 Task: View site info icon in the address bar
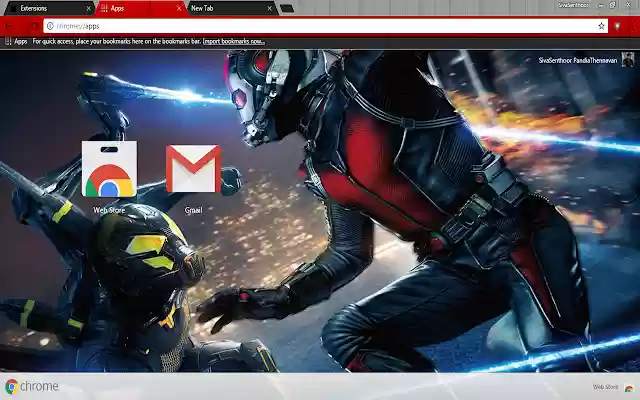(50, 26)
